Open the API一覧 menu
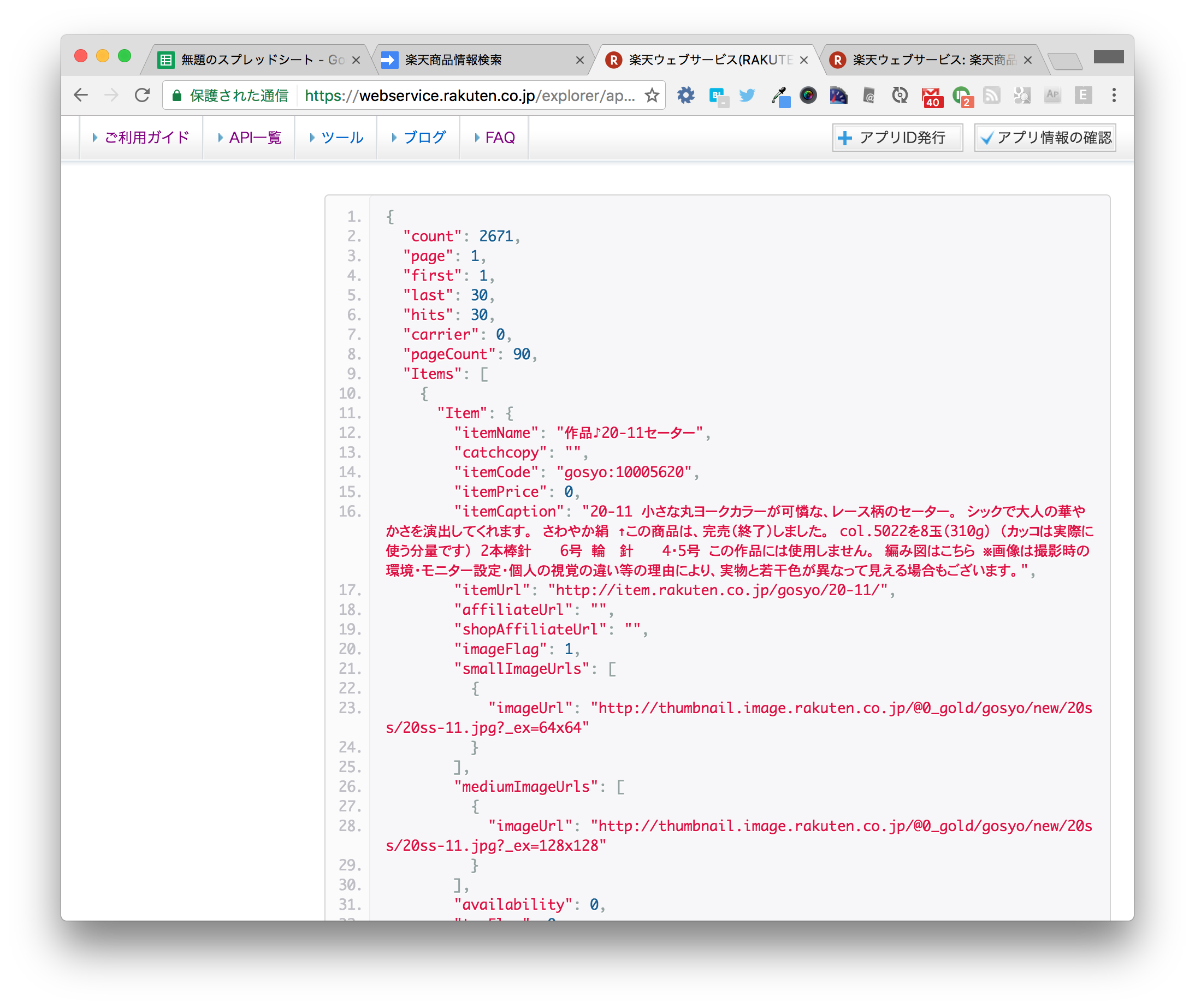The width and height of the screenshot is (1195, 1008). [x=249, y=138]
